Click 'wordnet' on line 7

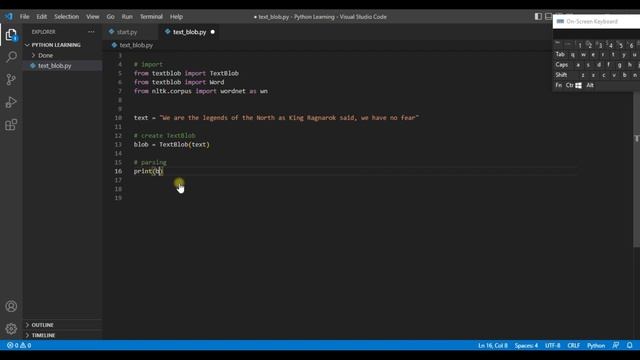coord(233,91)
